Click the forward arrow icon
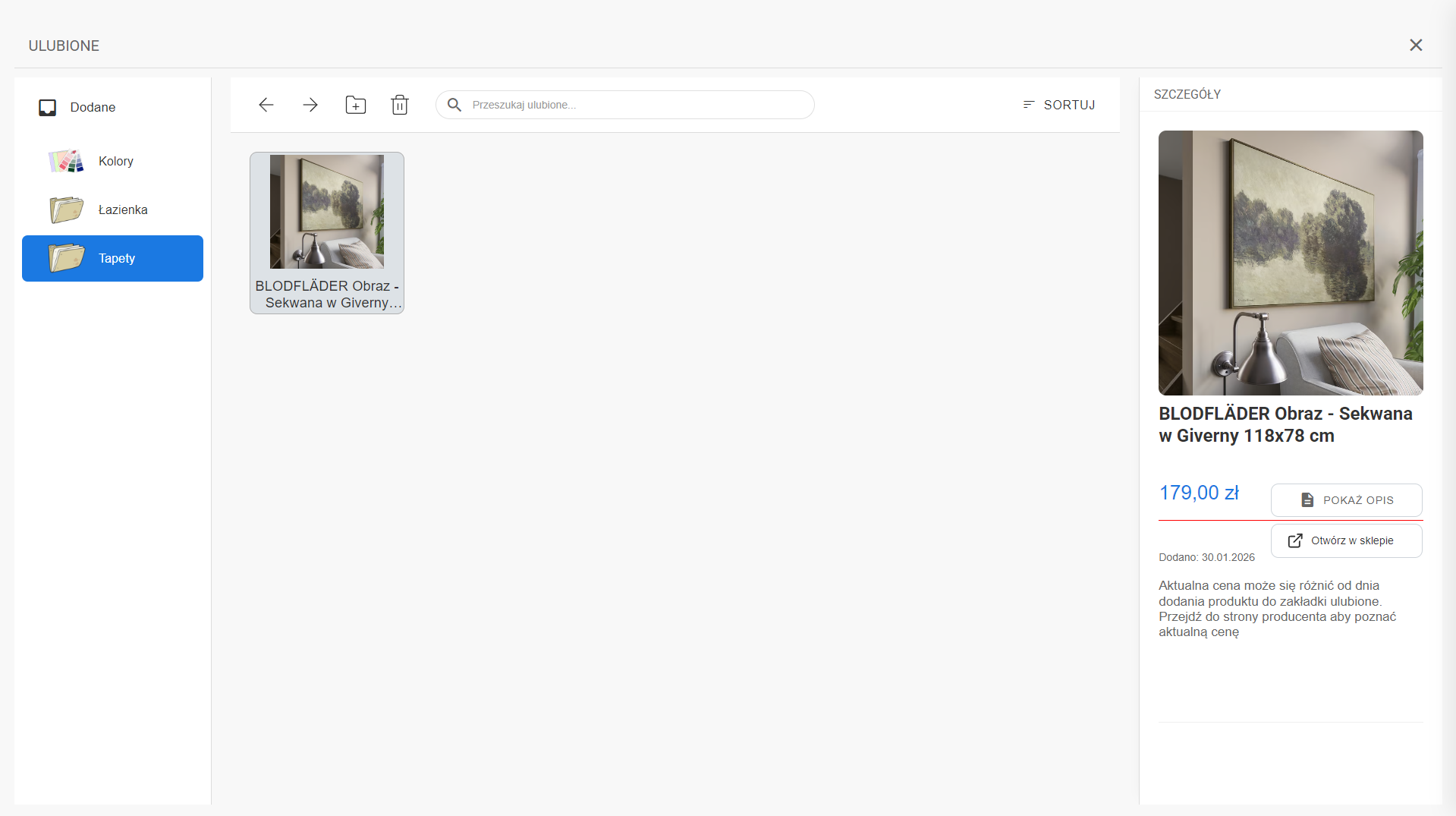Image resolution: width=1456 pixels, height=816 pixels. [310, 105]
